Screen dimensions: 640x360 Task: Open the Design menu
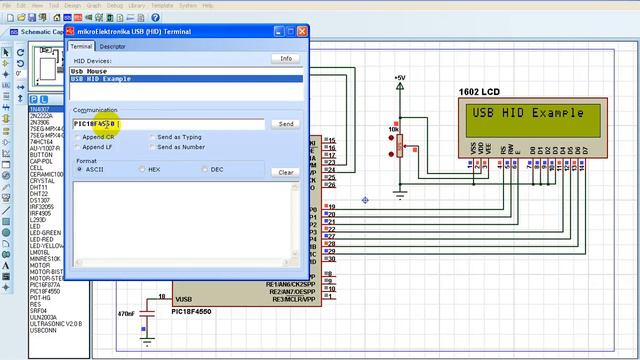(x=73, y=6)
